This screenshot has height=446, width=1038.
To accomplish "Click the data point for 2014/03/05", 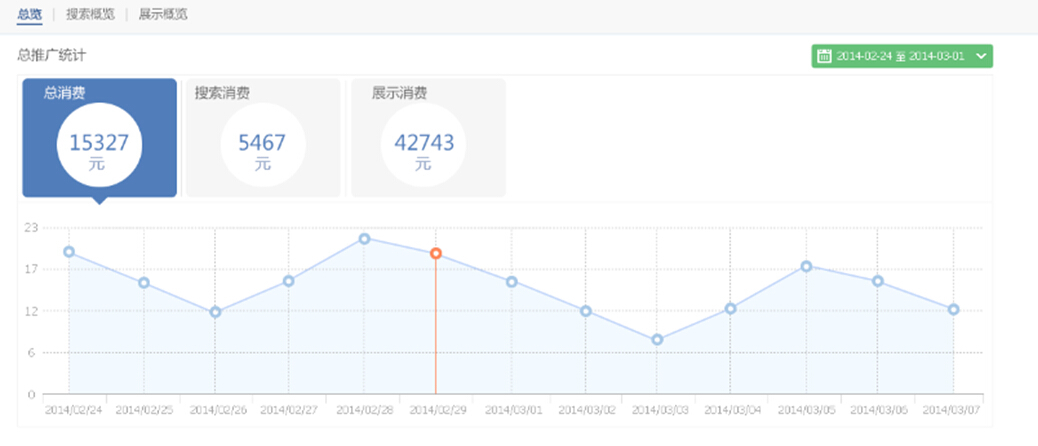I will click(x=805, y=266).
